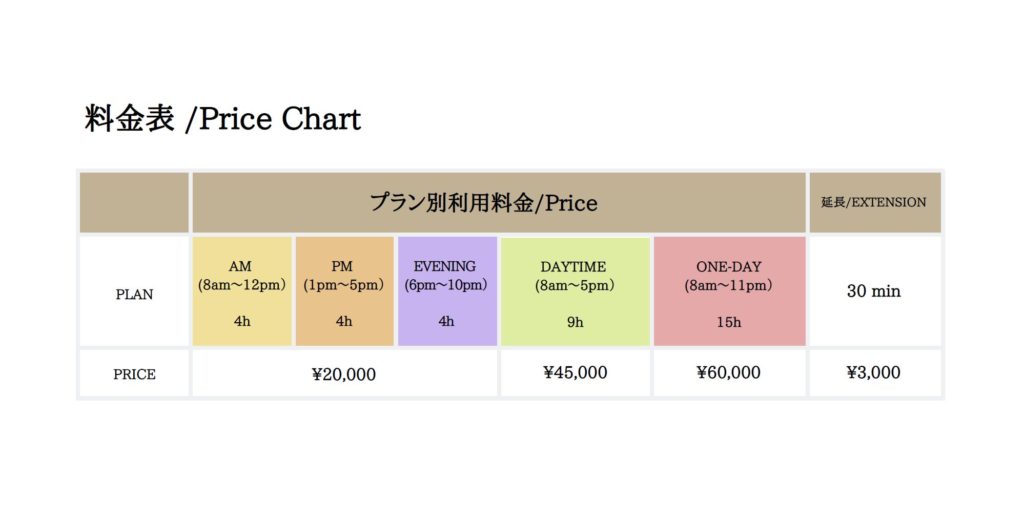Click the Price Chart heading

click(x=222, y=120)
